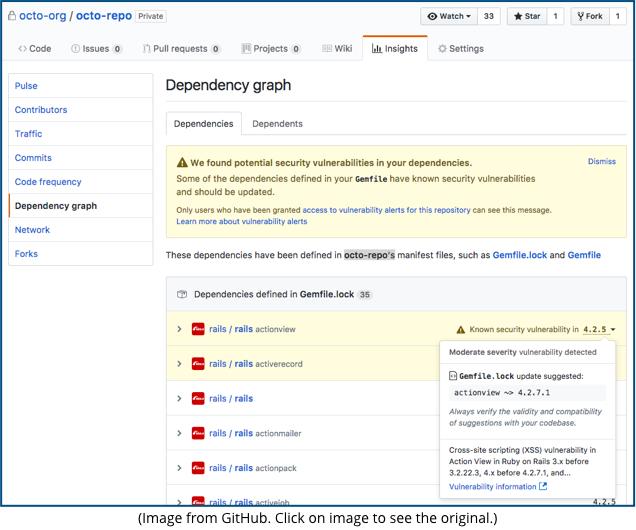Open the octo-repo repository link
Viewport: 636px width, 530px height.
click(104, 16)
